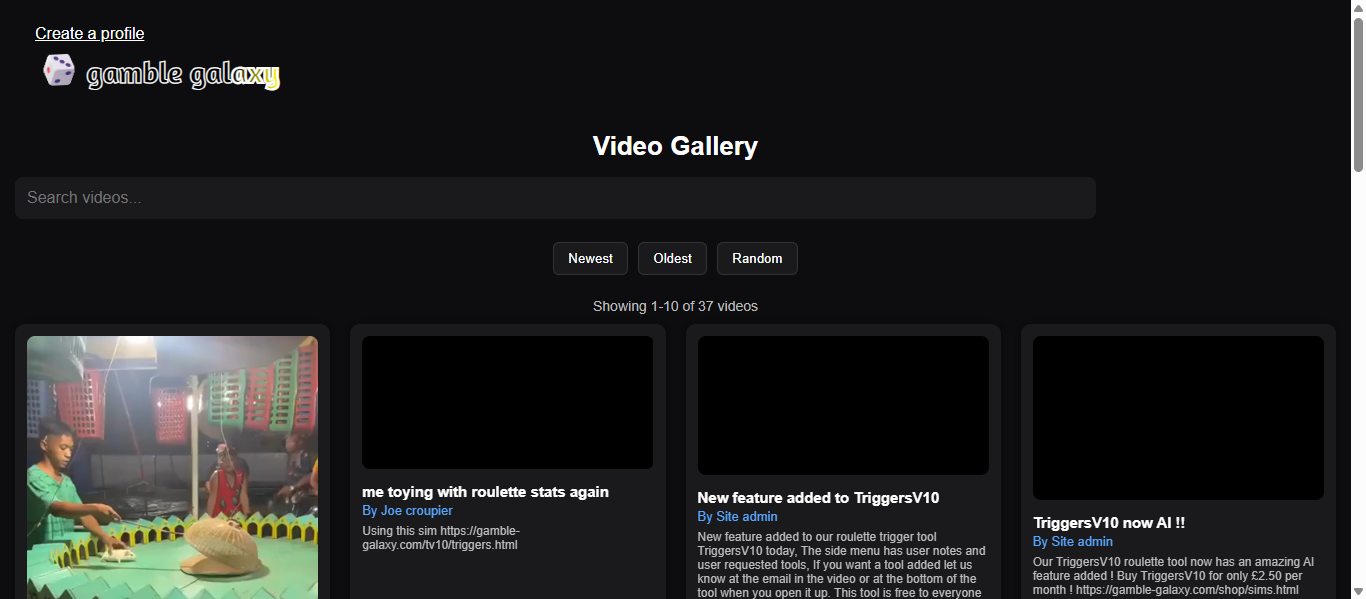1366x599 pixels.
Task: Click the vertical scrollbar thumb
Action: (x=1357, y=95)
